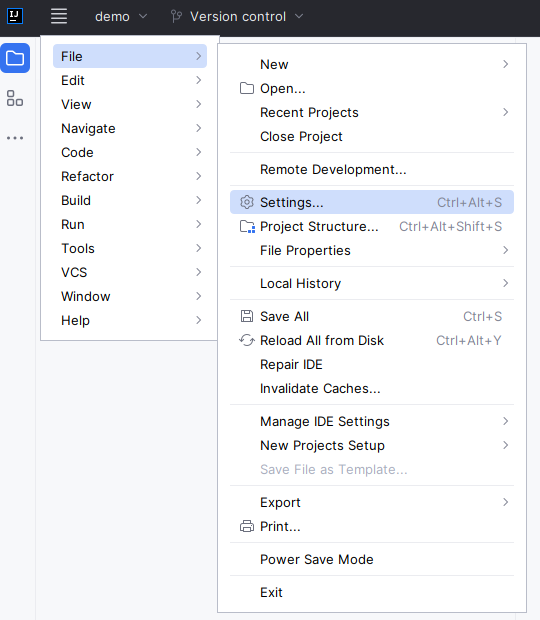The width and height of the screenshot is (540, 620).
Task: Toggle the hamburger main menu icon
Action: click(x=59, y=16)
